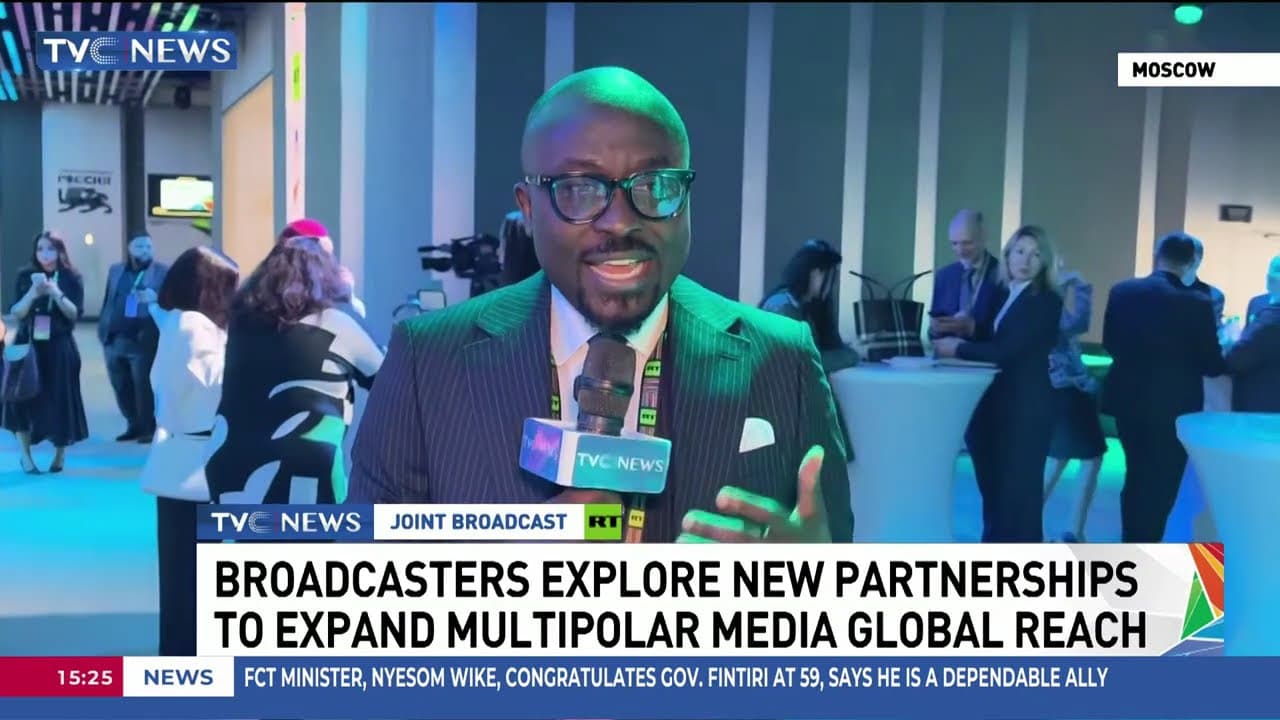
Task: Click the TVC News logo in lower-third banner
Action: [285, 522]
